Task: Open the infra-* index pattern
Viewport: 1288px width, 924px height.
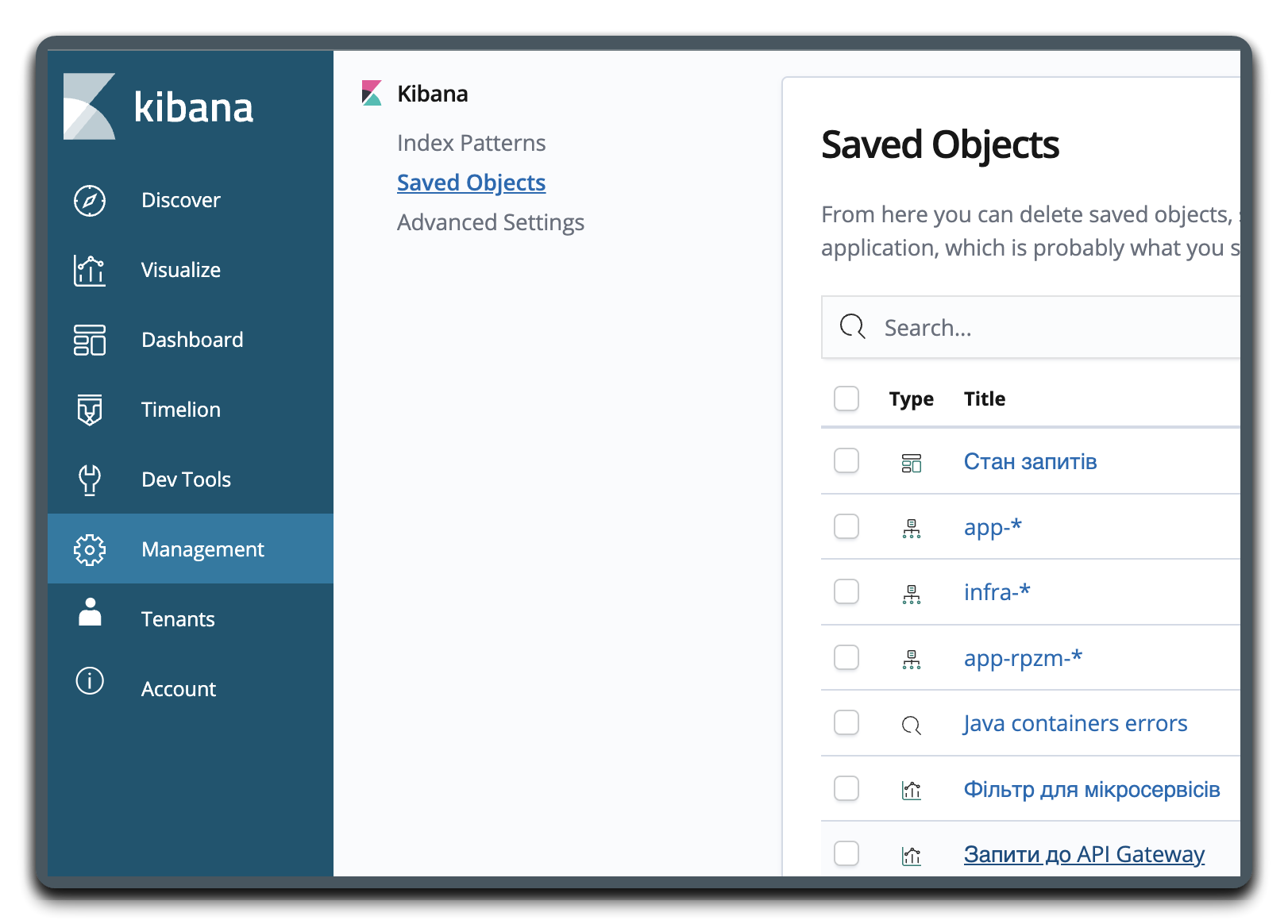Action: point(997,592)
